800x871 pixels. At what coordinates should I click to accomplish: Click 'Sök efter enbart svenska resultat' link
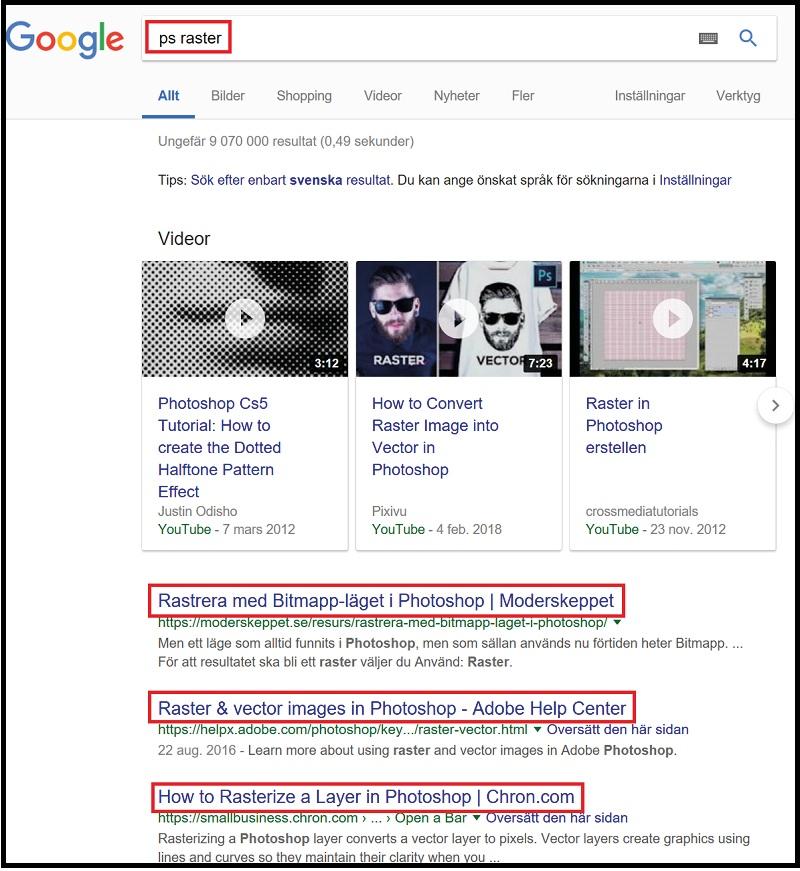(x=291, y=180)
